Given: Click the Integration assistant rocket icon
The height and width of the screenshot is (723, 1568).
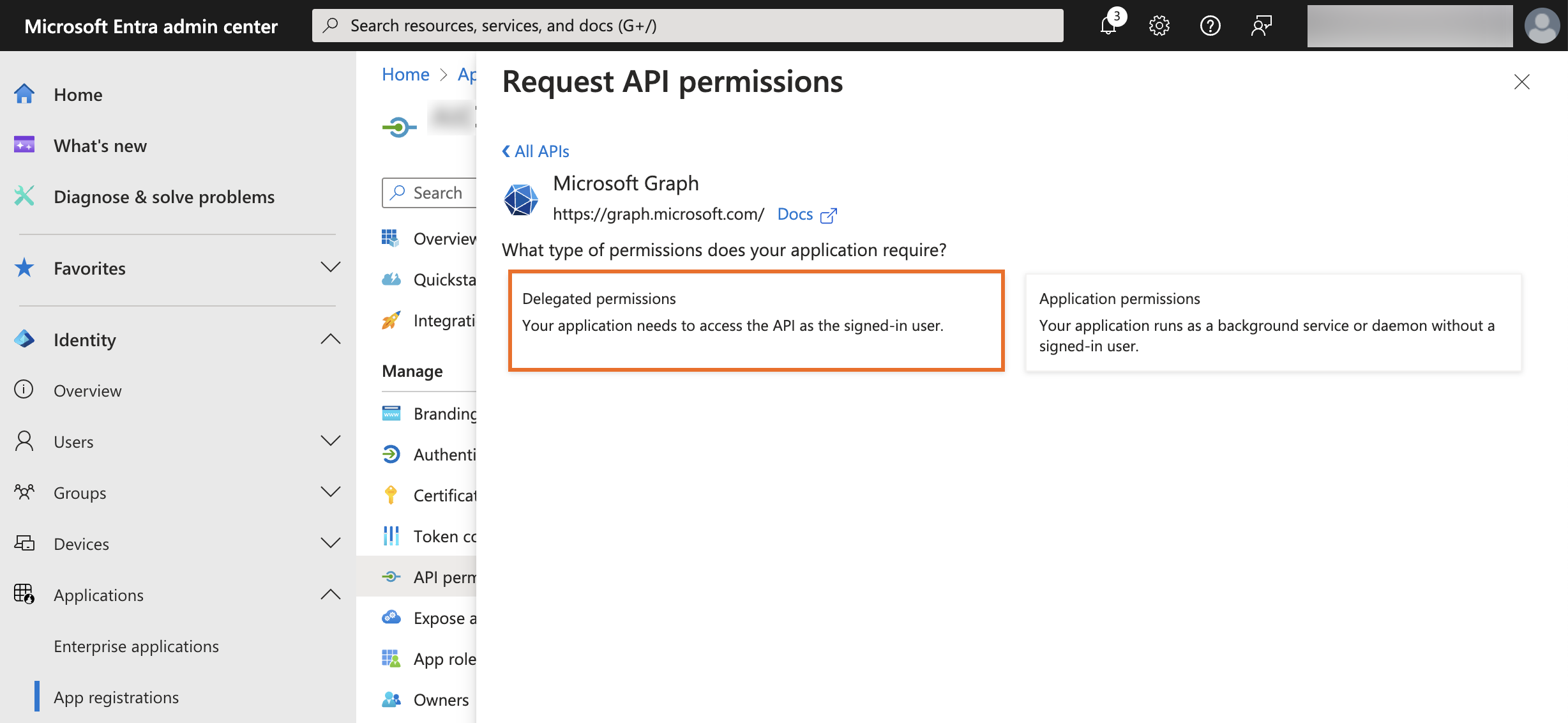Looking at the screenshot, I should pos(391,320).
